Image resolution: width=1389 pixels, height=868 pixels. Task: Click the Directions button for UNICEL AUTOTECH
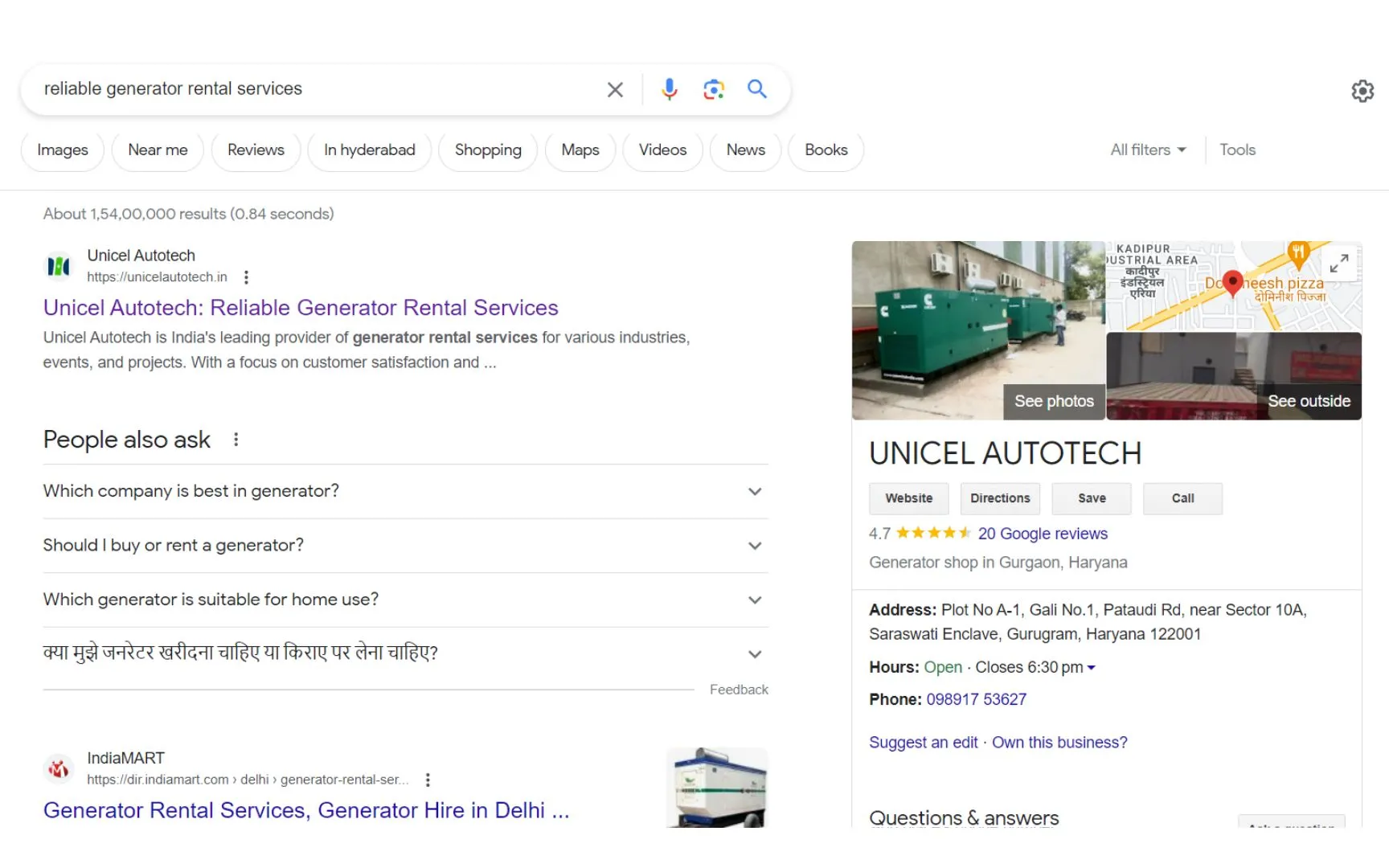tap(1000, 498)
